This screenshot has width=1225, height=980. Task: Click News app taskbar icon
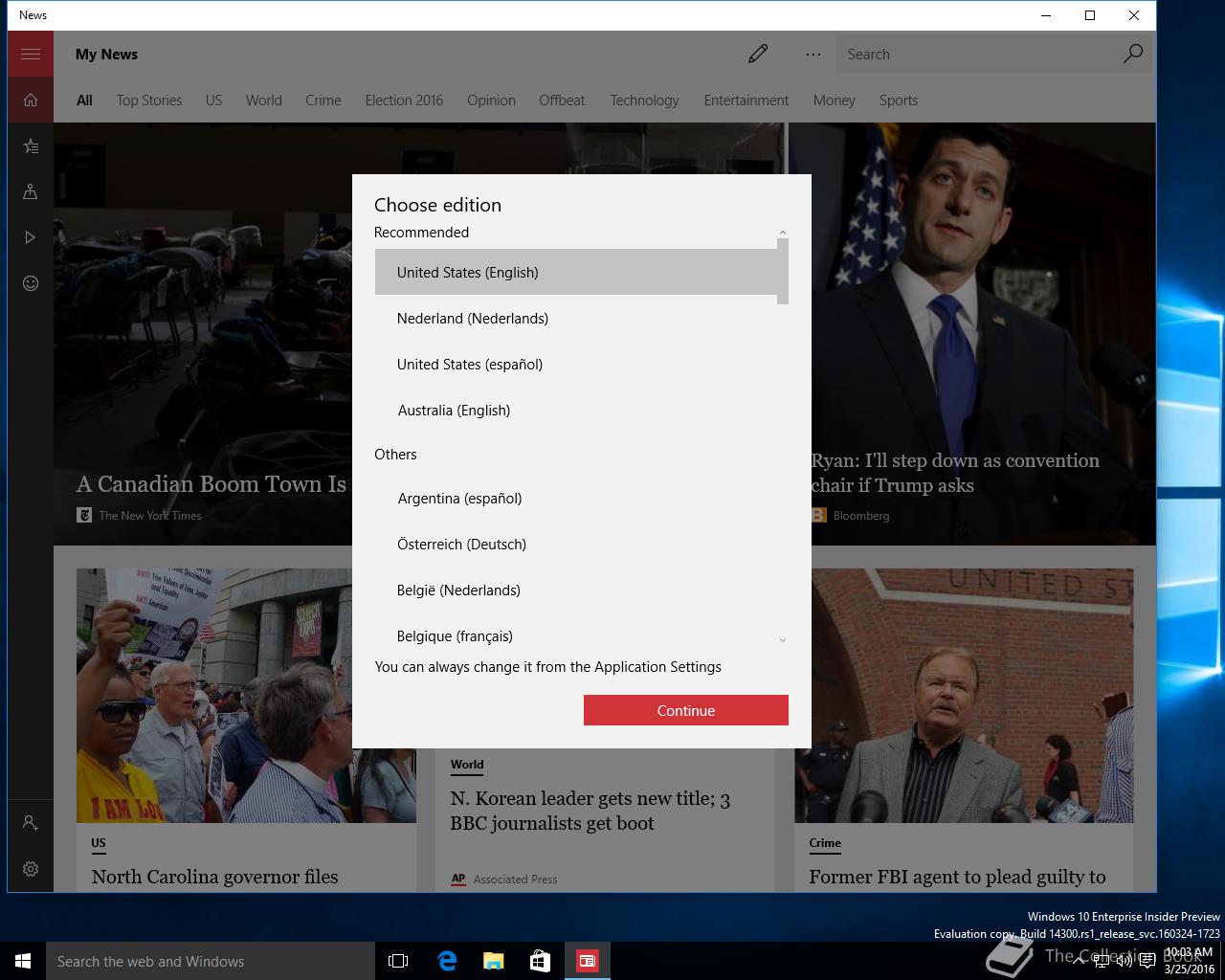point(587,961)
